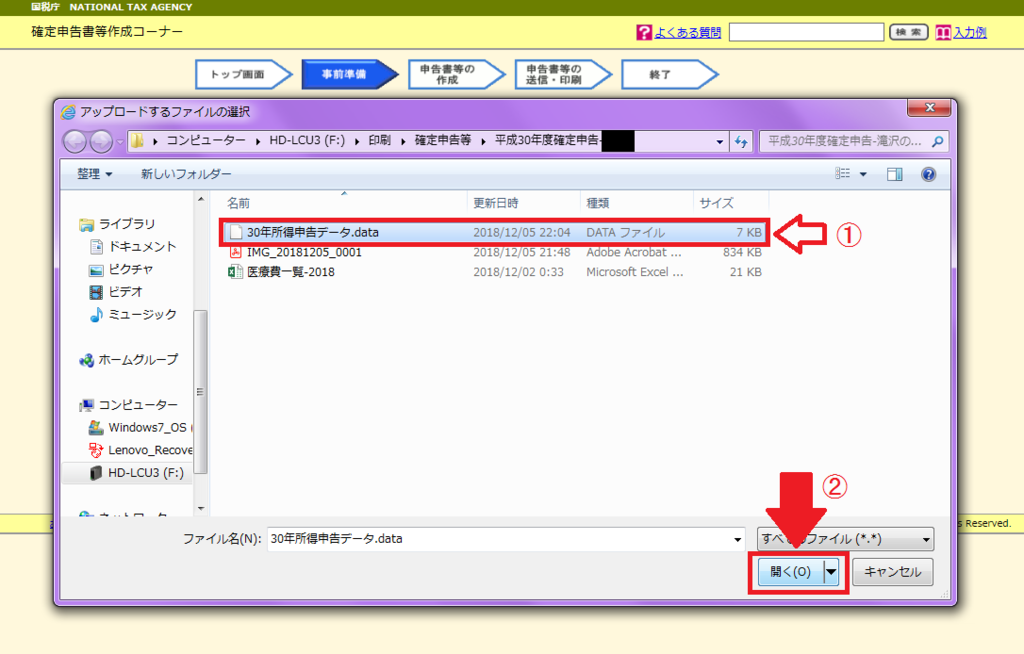Click トップ画面 step arrow
Image resolution: width=1024 pixels, height=654 pixels.
pos(244,74)
